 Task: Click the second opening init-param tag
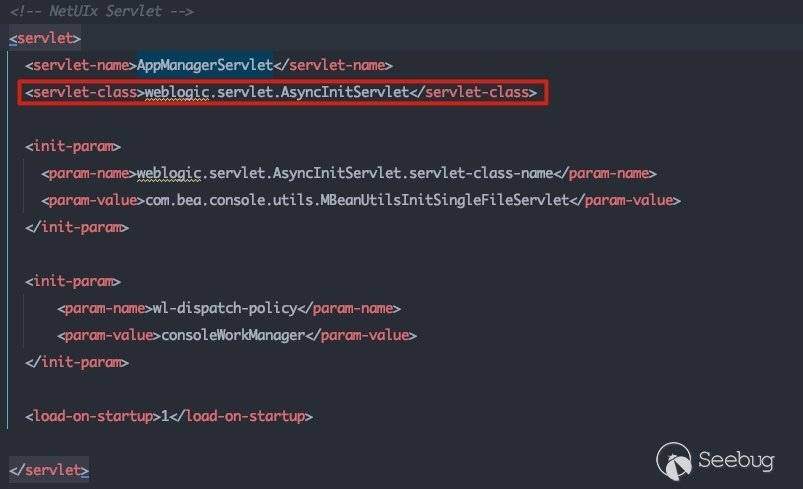pyautogui.click(x=73, y=281)
